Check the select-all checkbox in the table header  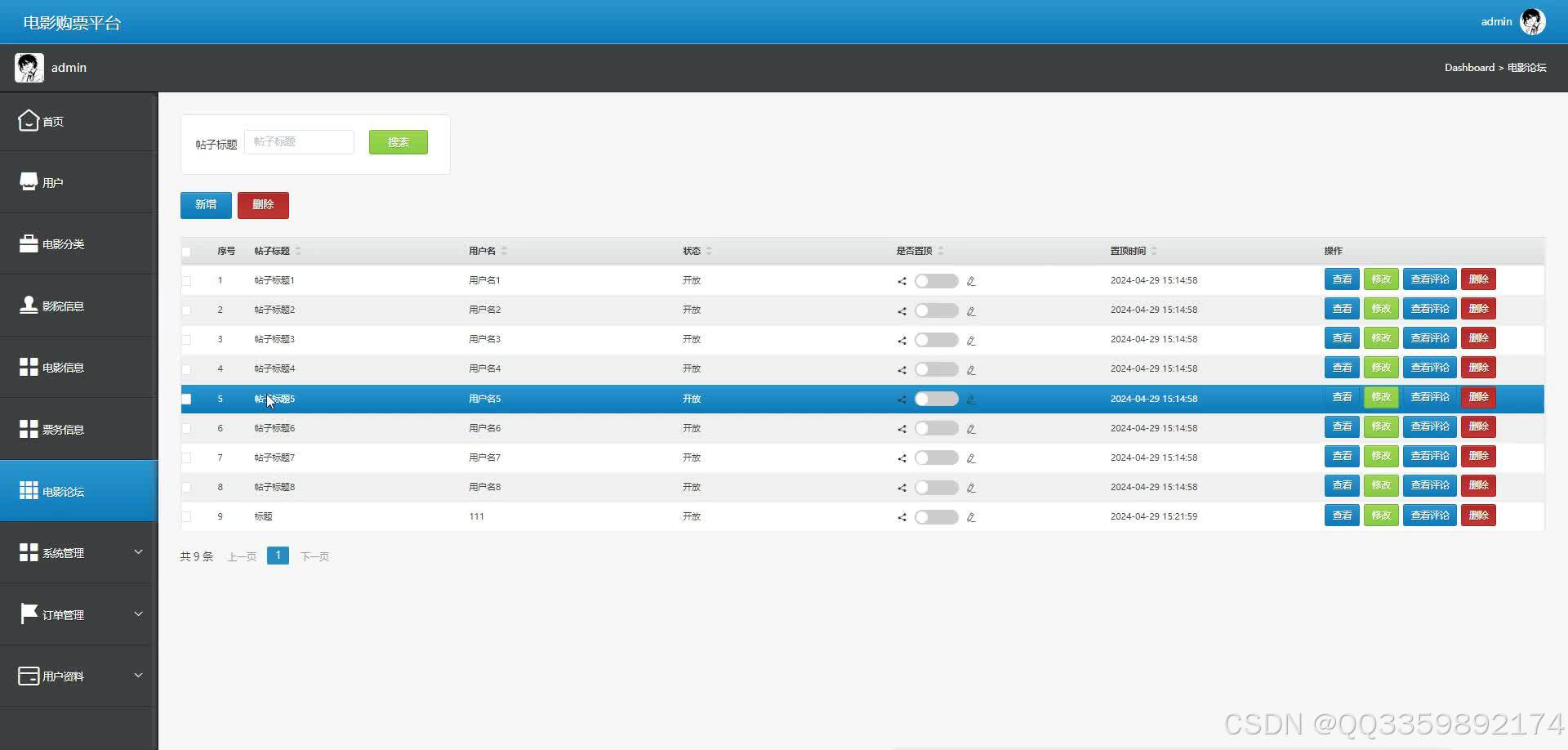tap(186, 252)
